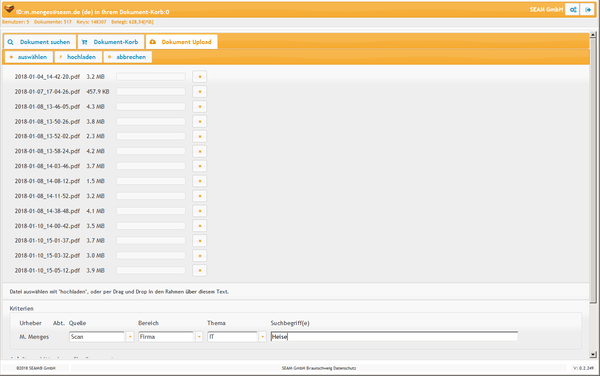Start upload with hochladen button
The image size is (600, 376).
pos(78,57)
